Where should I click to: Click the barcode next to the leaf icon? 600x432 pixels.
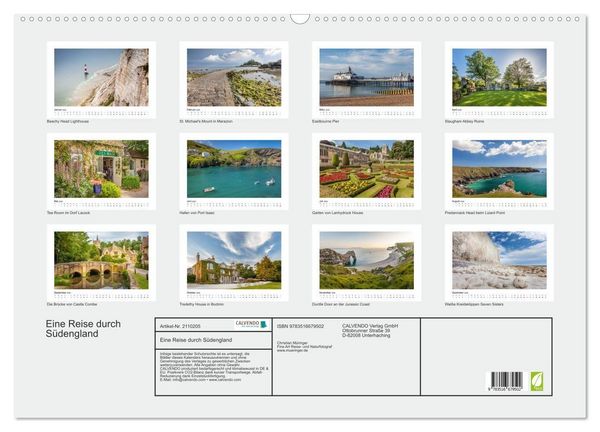click(x=506, y=381)
